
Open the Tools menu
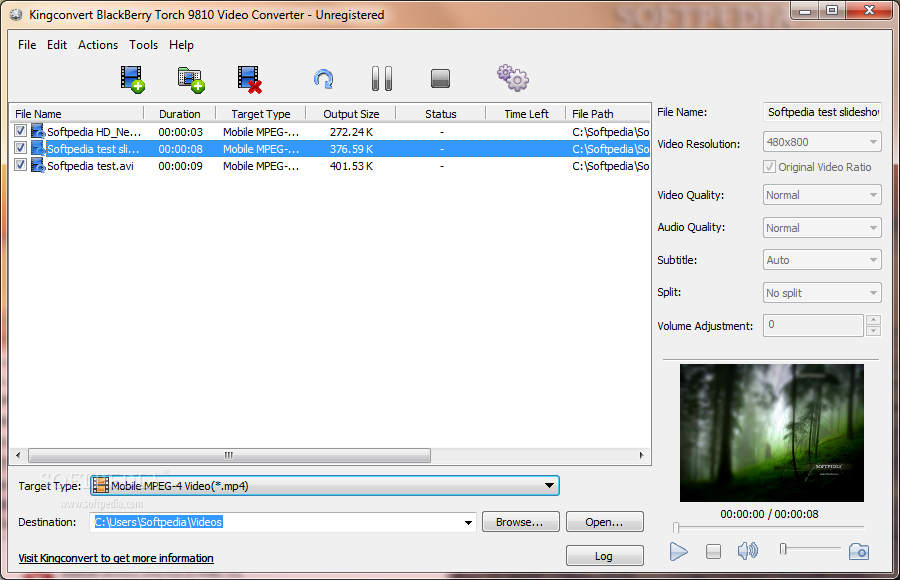coord(143,45)
